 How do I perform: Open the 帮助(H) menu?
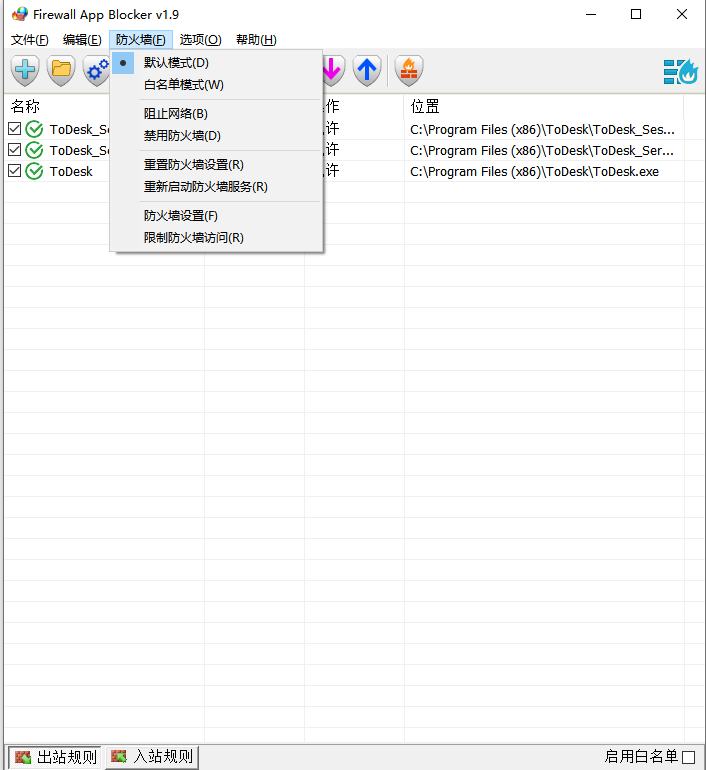coord(256,40)
